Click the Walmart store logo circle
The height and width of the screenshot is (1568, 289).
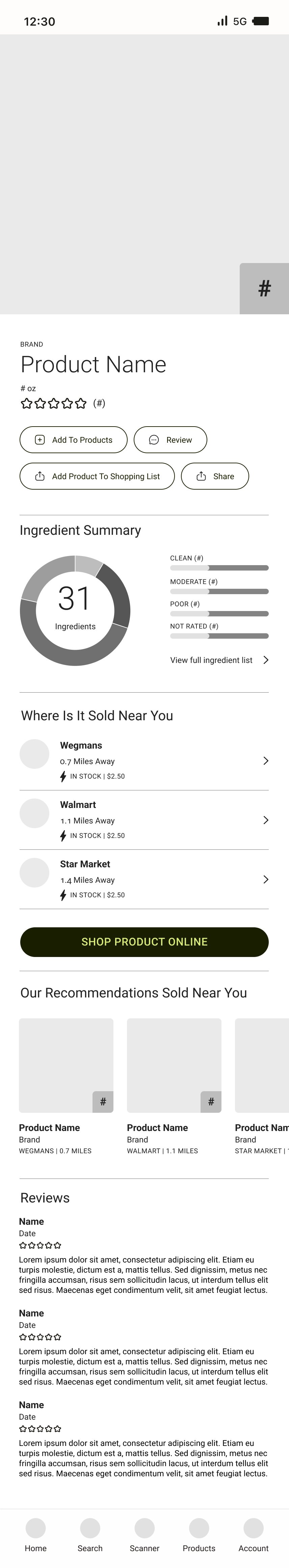pos(34,813)
